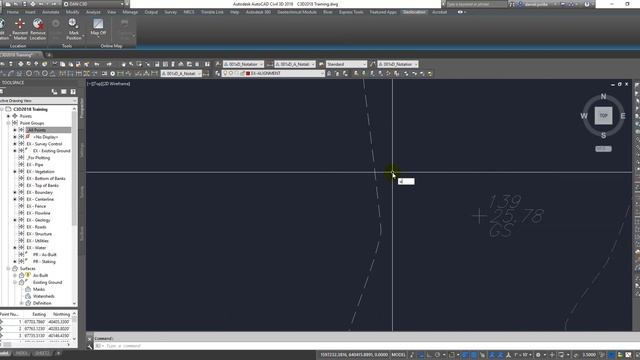Click the redo arrow in the toolbar
This screenshot has height=360, width=640.
pyautogui.click(x=109, y=64)
